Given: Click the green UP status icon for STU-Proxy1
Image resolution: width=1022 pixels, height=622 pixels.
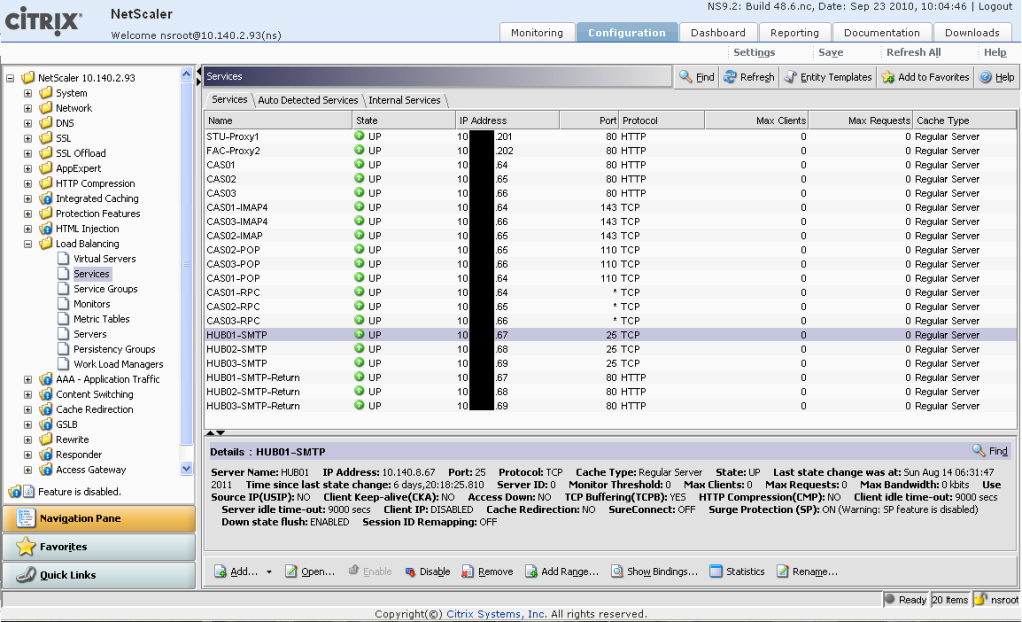Looking at the screenshot, I should [x=359, y=136].
